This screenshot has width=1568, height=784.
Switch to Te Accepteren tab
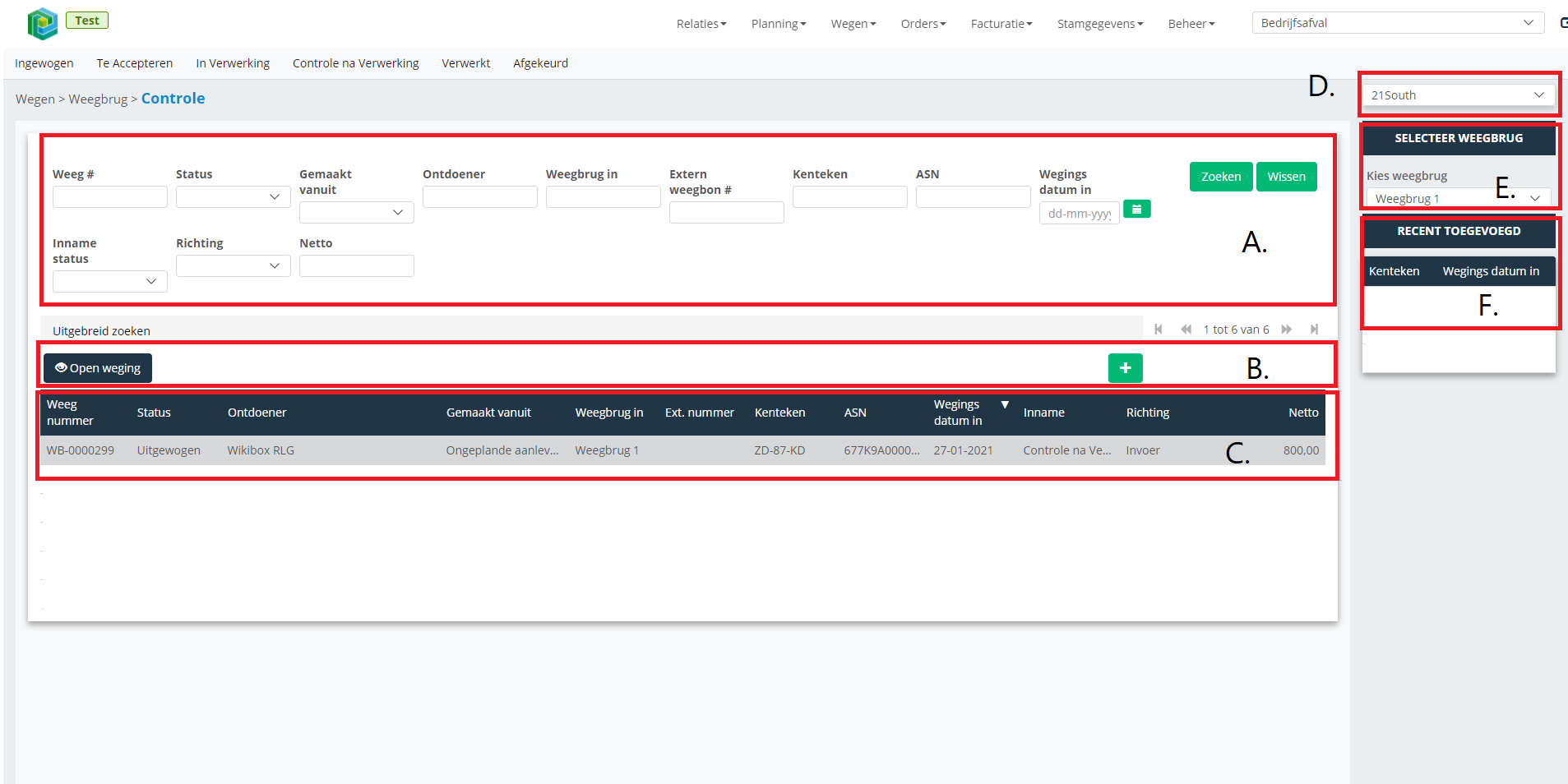pyautogui.click(x=135, y=63)
